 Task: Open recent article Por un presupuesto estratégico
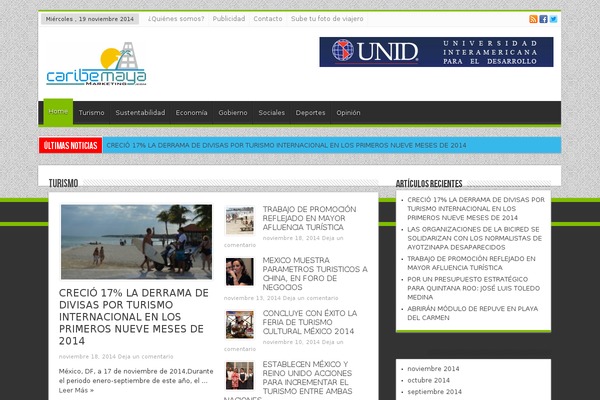pyautogui.click(x=474, y=288)
